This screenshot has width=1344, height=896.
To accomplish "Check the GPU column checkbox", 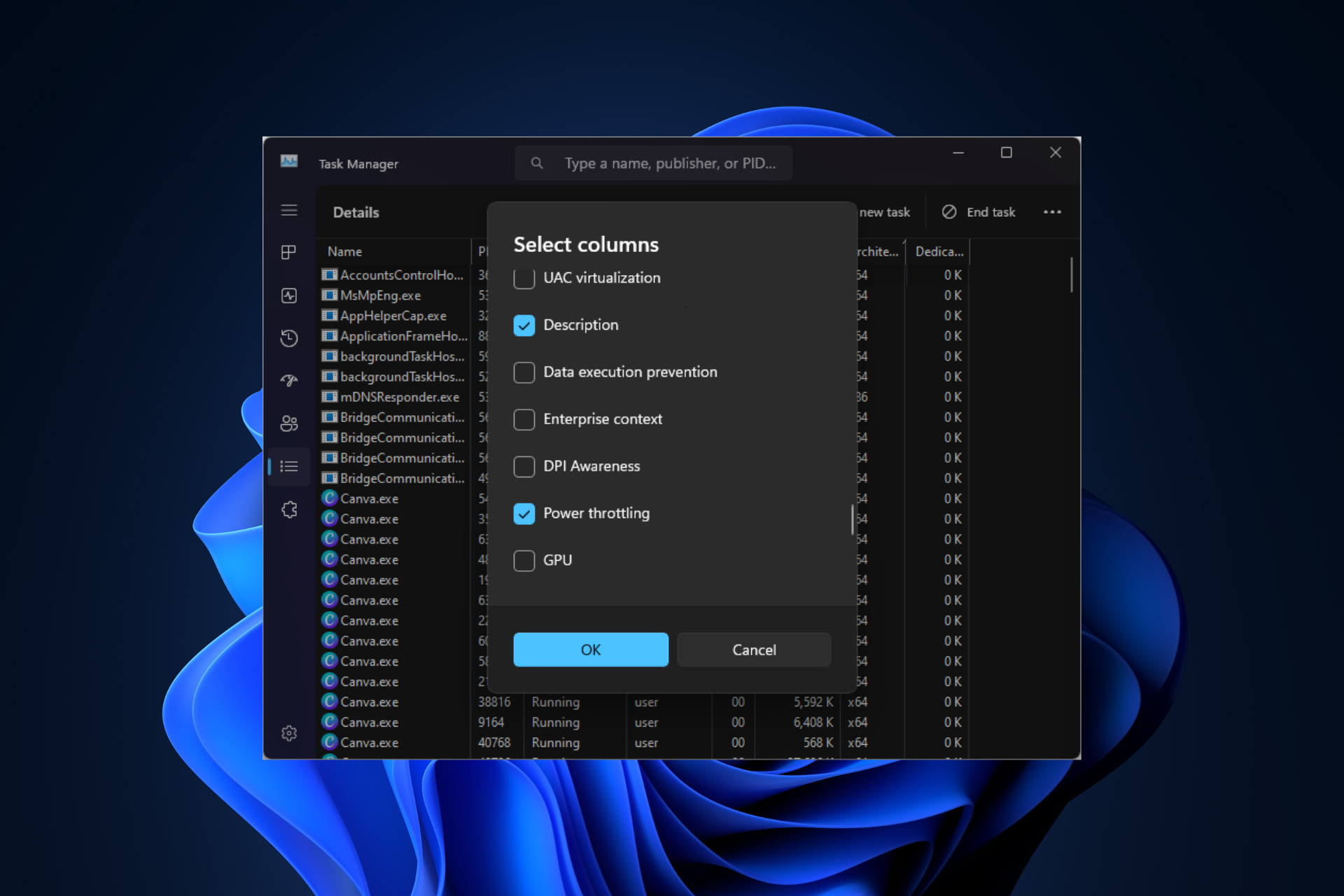I will (x=524, y=561).
